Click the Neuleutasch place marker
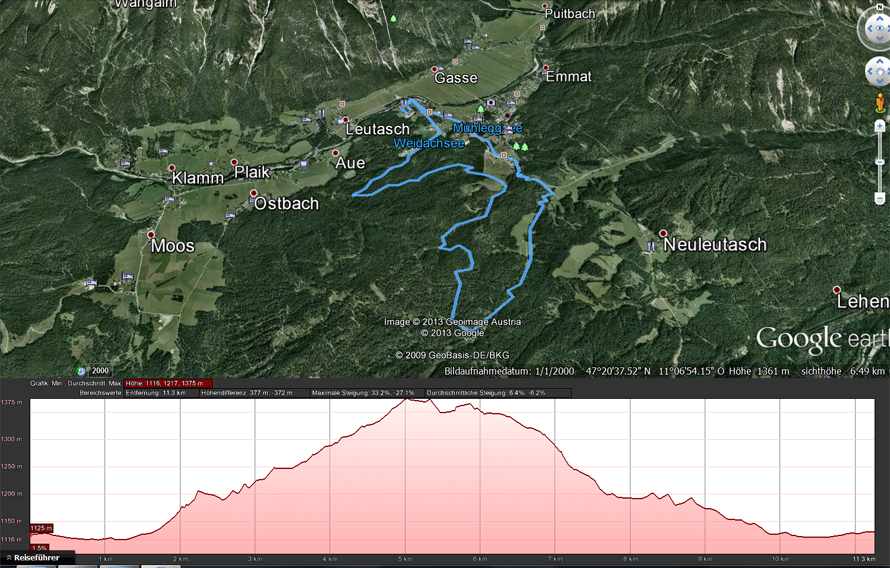The height and width of the screenshot is (568, 890). tap(662, 233)
